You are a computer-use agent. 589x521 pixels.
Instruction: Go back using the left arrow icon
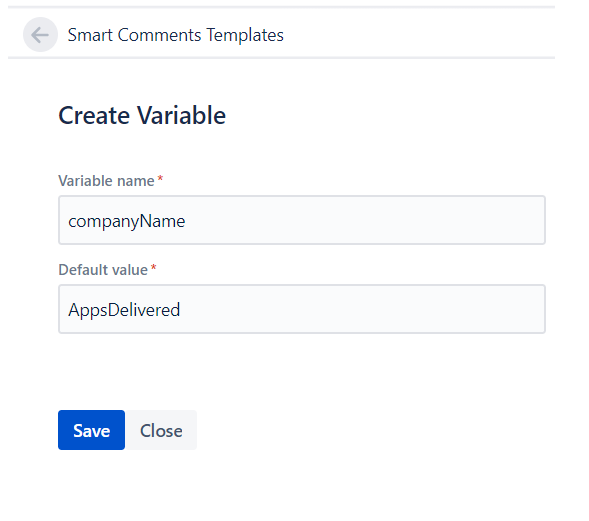tap(40, 35)
